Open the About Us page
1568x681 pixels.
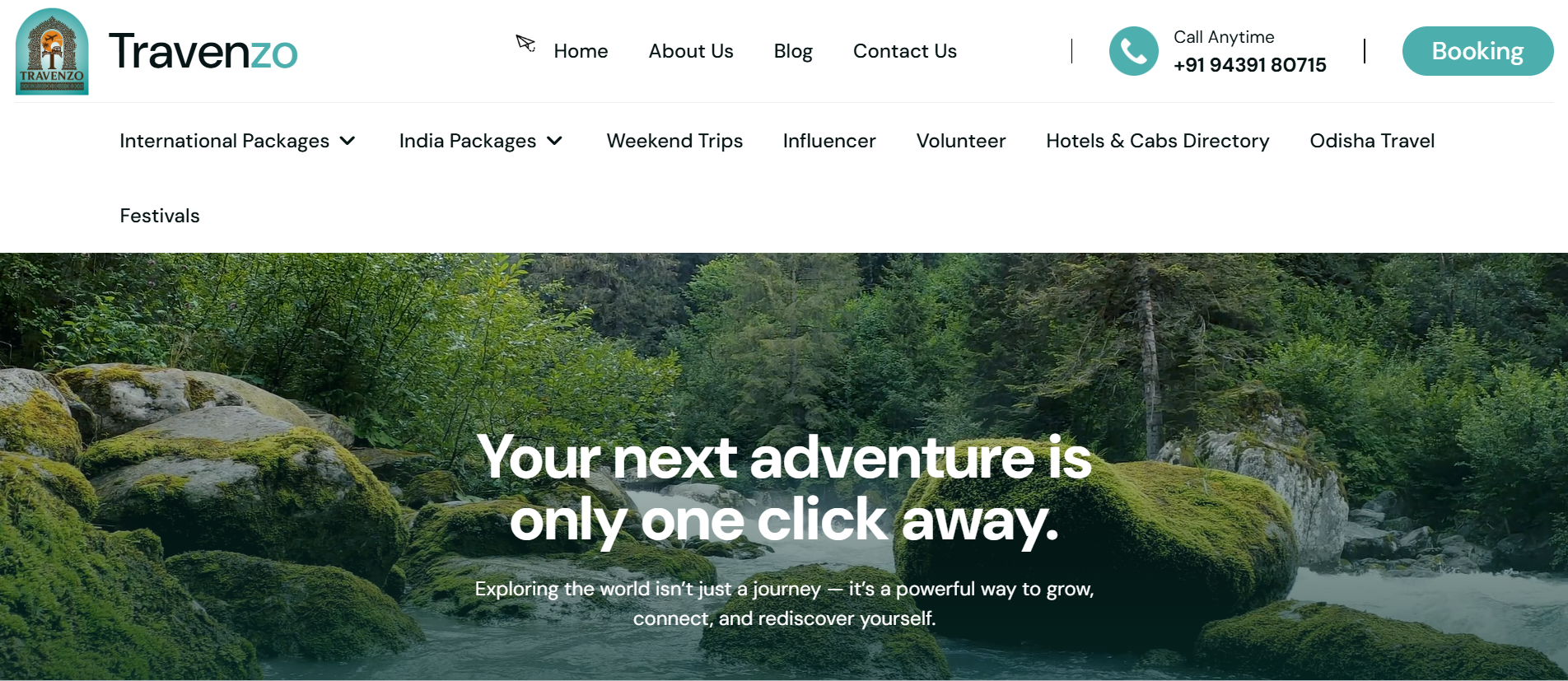(x=691, y=51)
